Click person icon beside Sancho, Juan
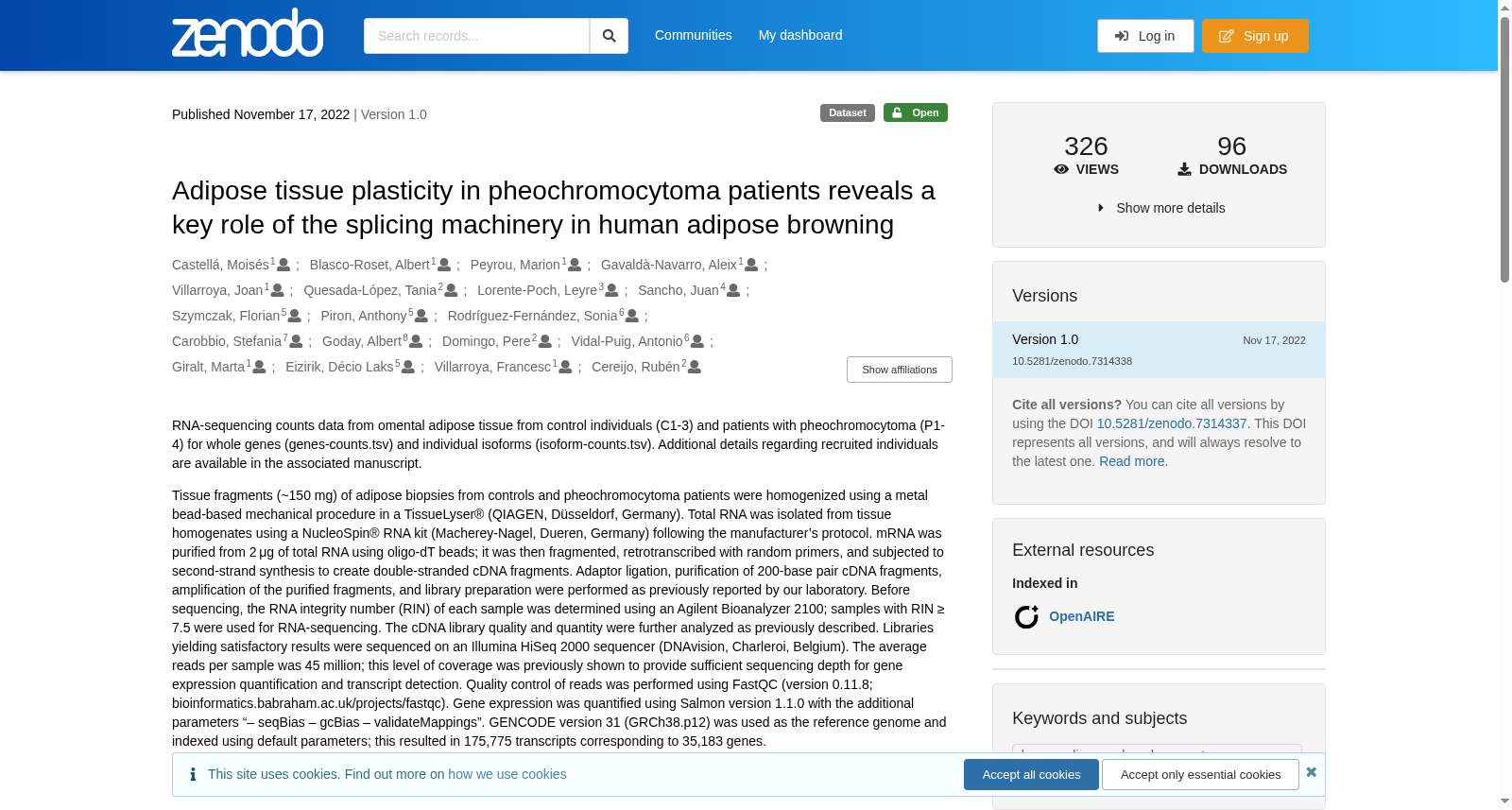Viewport: 1512px width, 810px height. coord(733,291)
